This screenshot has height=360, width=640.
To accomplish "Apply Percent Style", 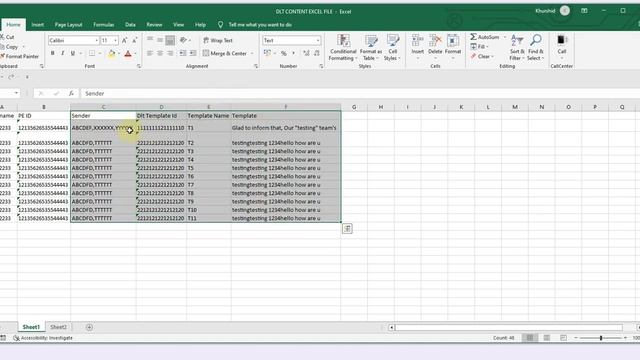I will click(x=284, y=53).
